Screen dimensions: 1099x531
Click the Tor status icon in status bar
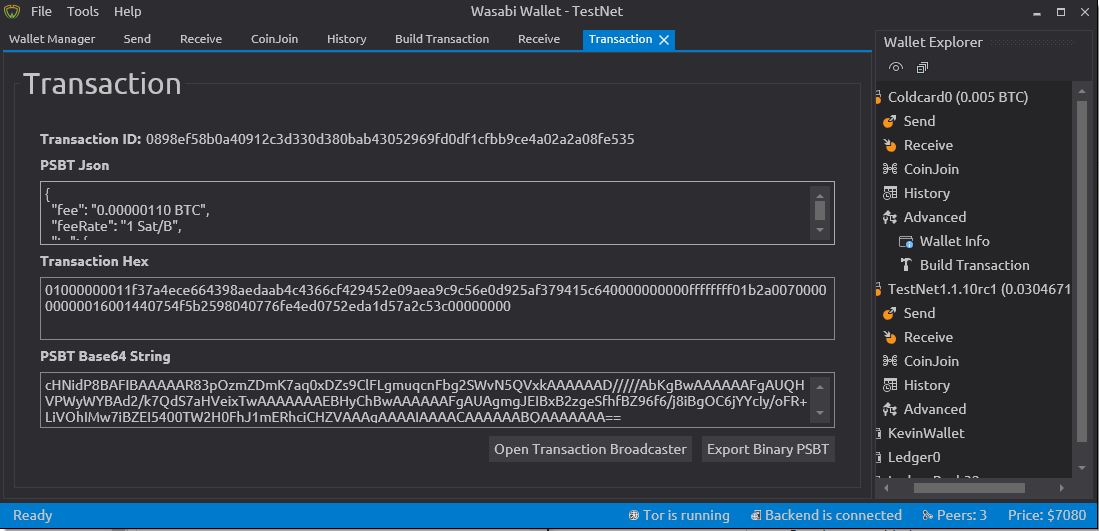(x=634, y=516)
